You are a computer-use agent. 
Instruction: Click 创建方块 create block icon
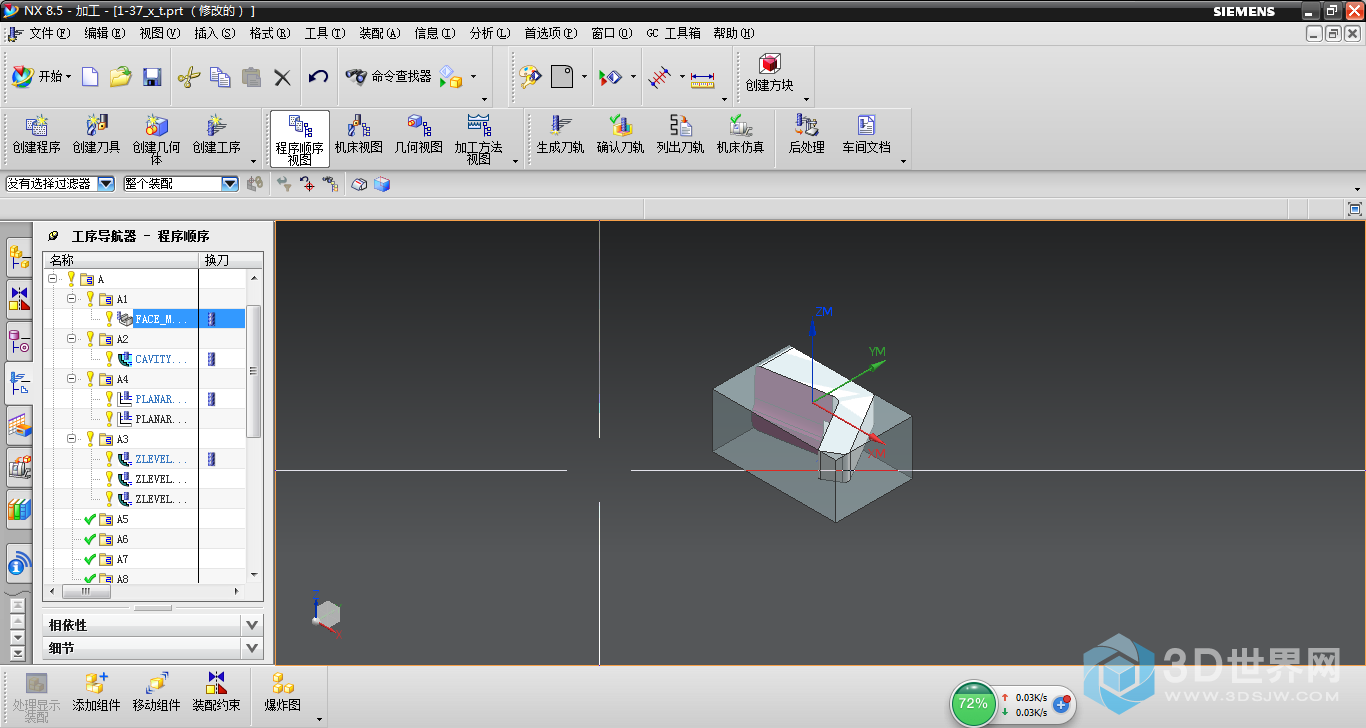click(x=770, y=73)
